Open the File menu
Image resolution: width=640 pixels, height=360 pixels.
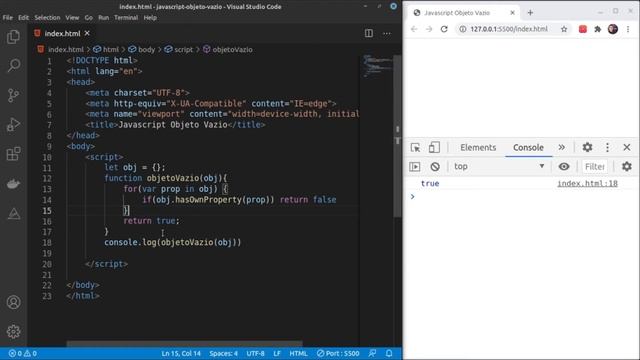[x=7, y=18]
